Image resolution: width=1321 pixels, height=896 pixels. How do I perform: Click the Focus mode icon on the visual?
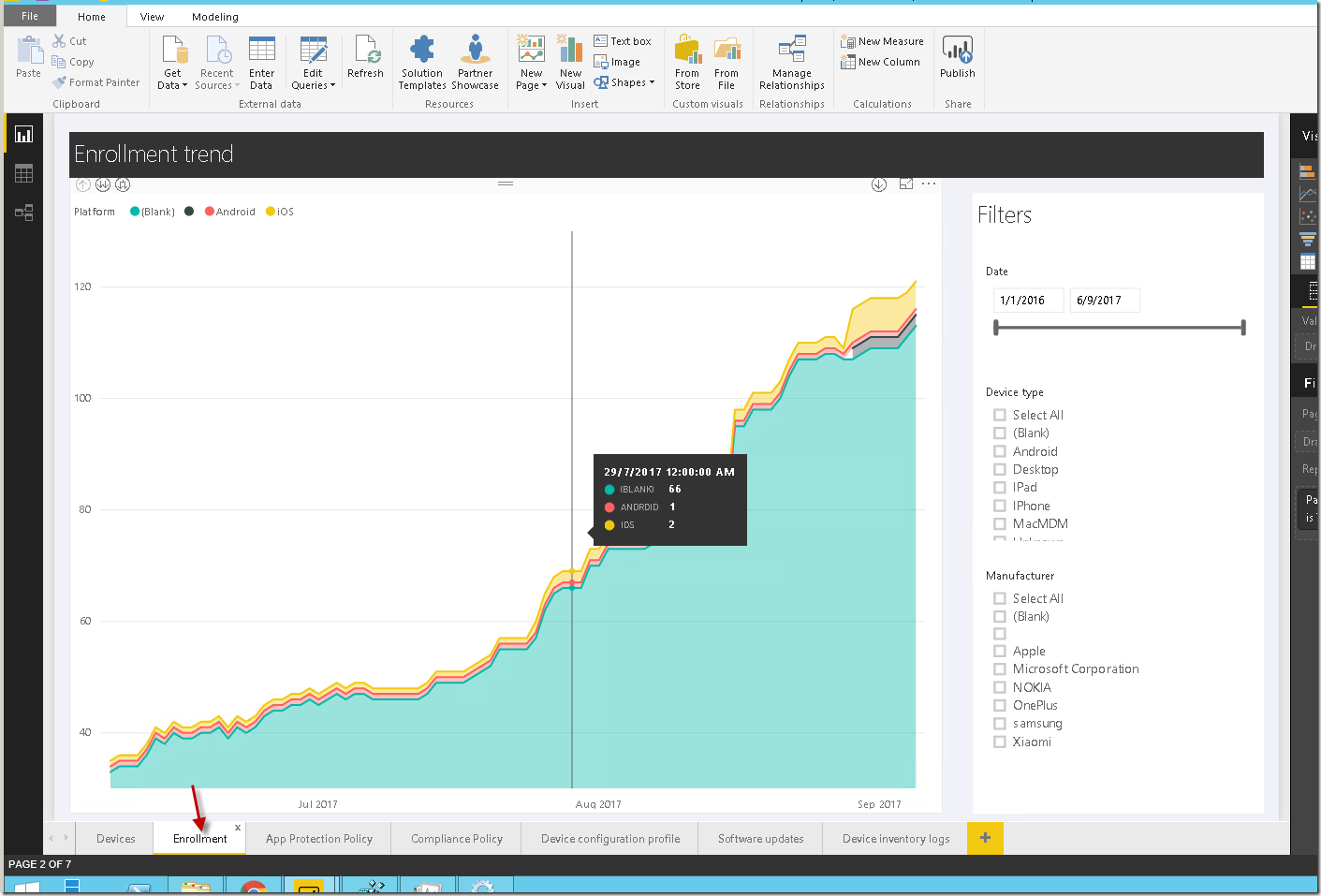[x=905, y=184]
